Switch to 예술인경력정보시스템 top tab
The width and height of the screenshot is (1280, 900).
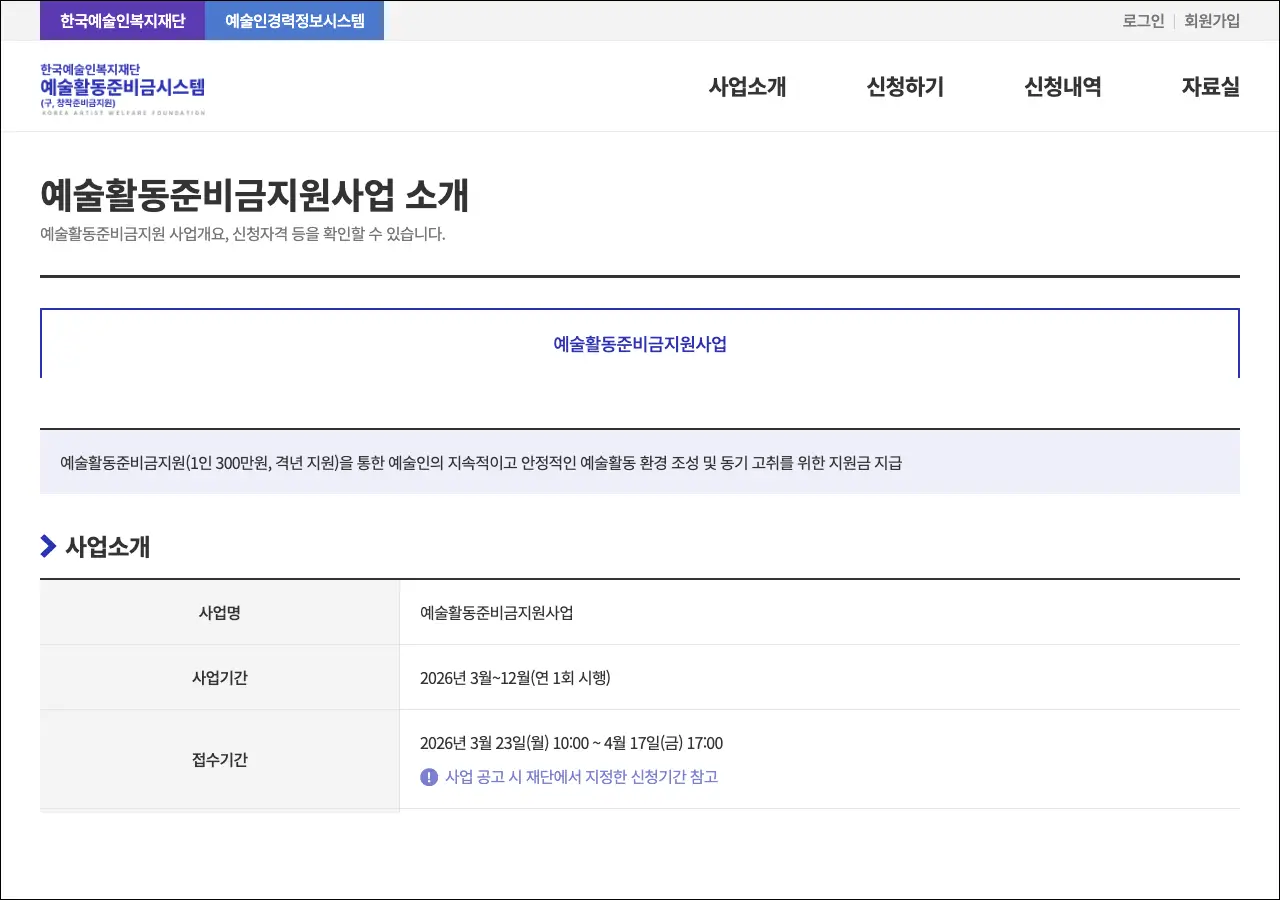click(x=294, y=21)
